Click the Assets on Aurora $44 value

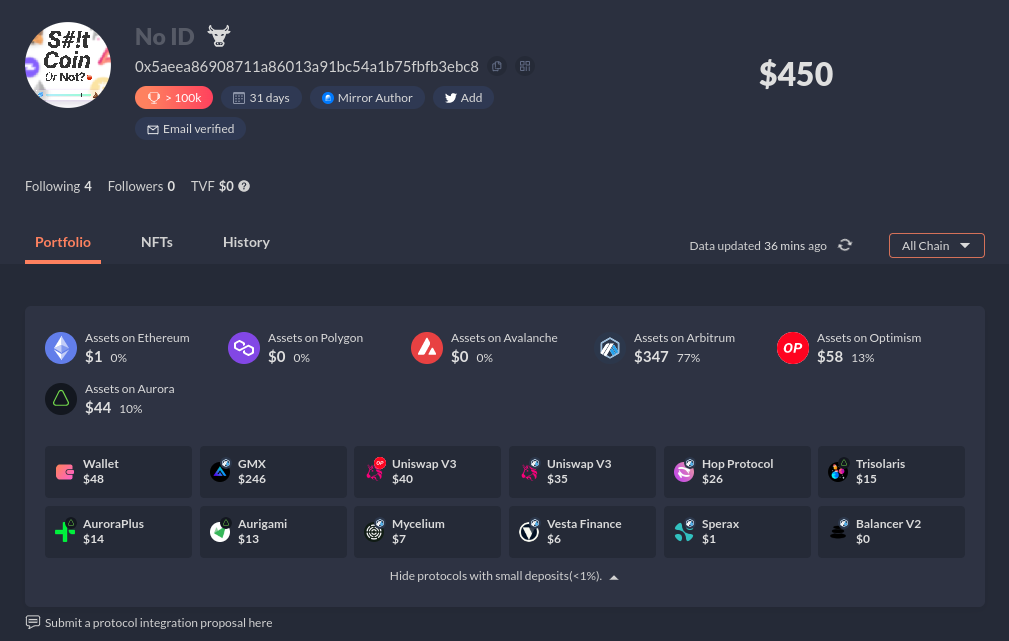click(x=98, y=407)
